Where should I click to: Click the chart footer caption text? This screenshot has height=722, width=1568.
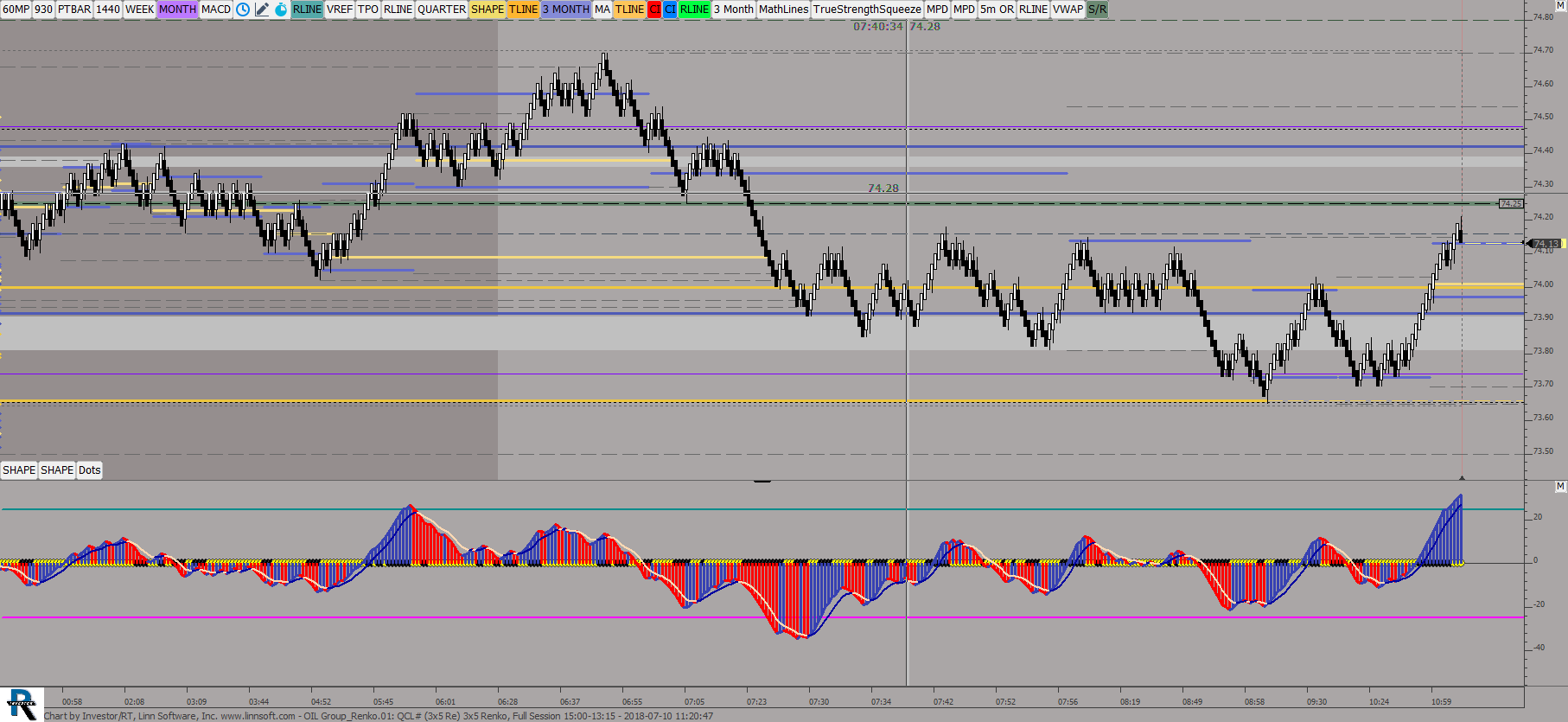coord(379,716)
